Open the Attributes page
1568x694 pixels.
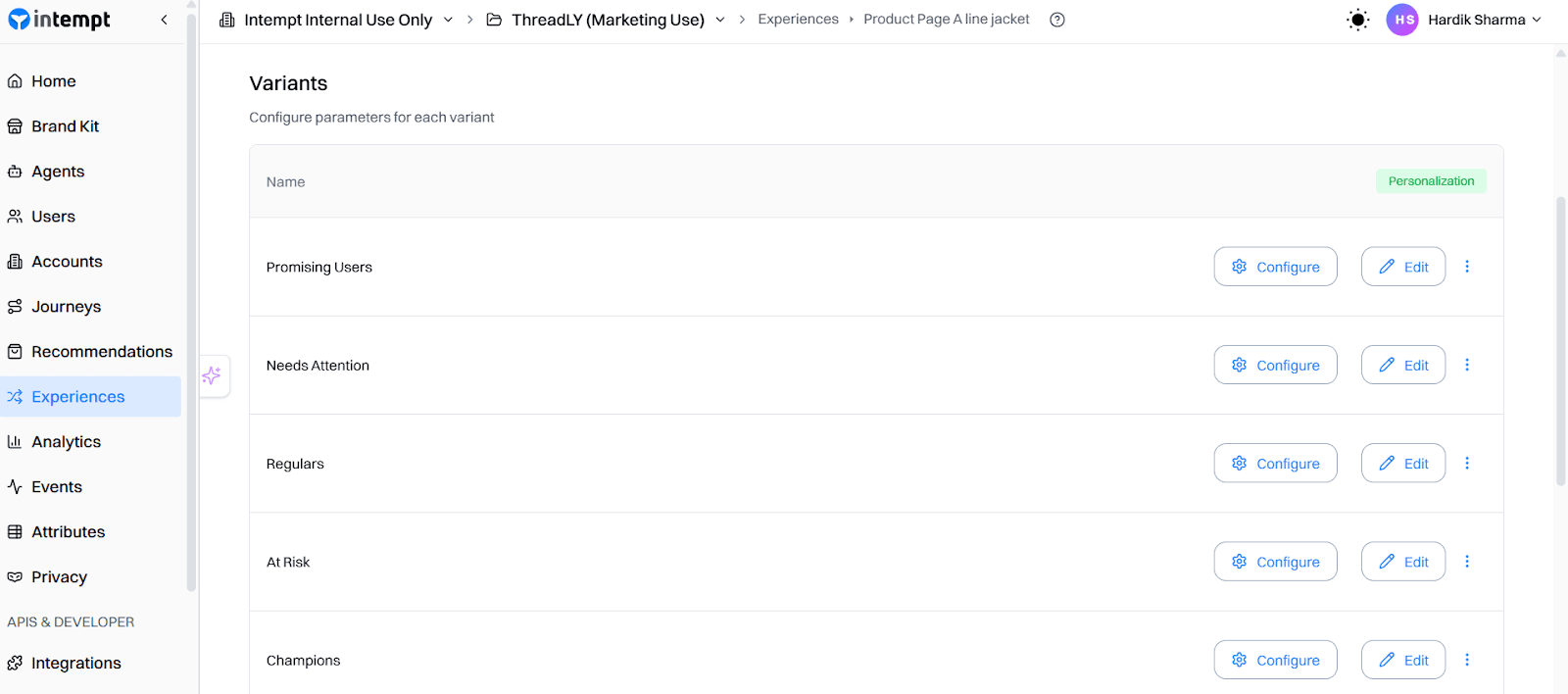90,532
